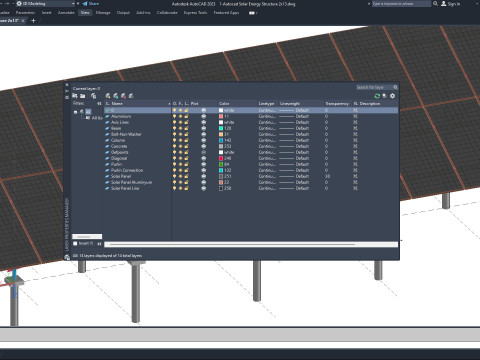Toggle On lightbulb for Aluminium layer
The width and height of the screenshot is (480, 360).
(174, 116)
